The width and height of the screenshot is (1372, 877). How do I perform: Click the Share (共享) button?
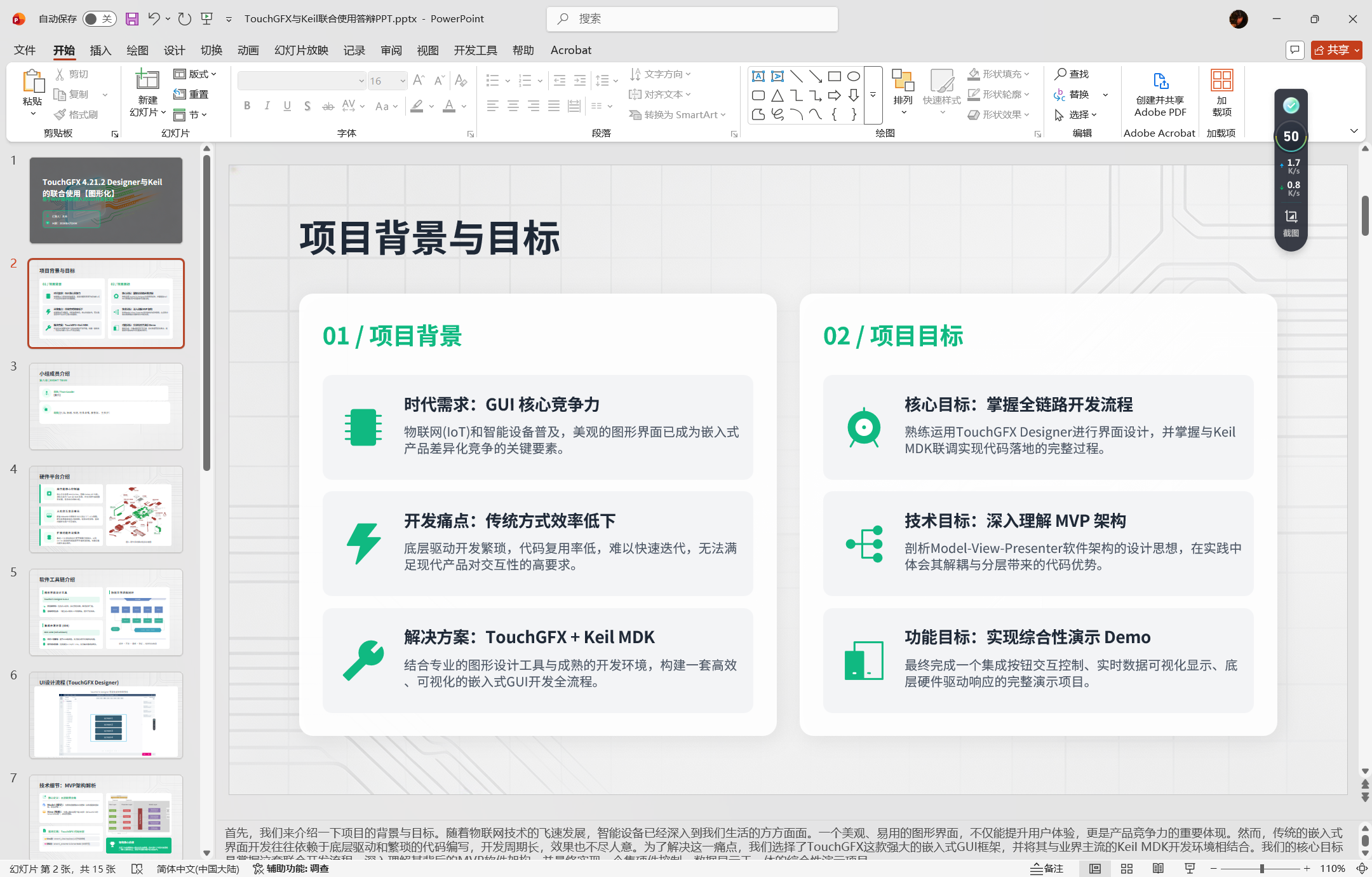click(1336, 50)
